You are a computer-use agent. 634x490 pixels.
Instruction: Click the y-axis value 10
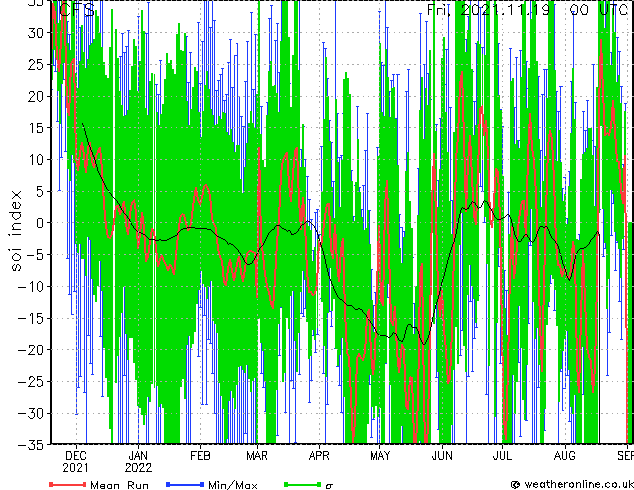(36, 160)
